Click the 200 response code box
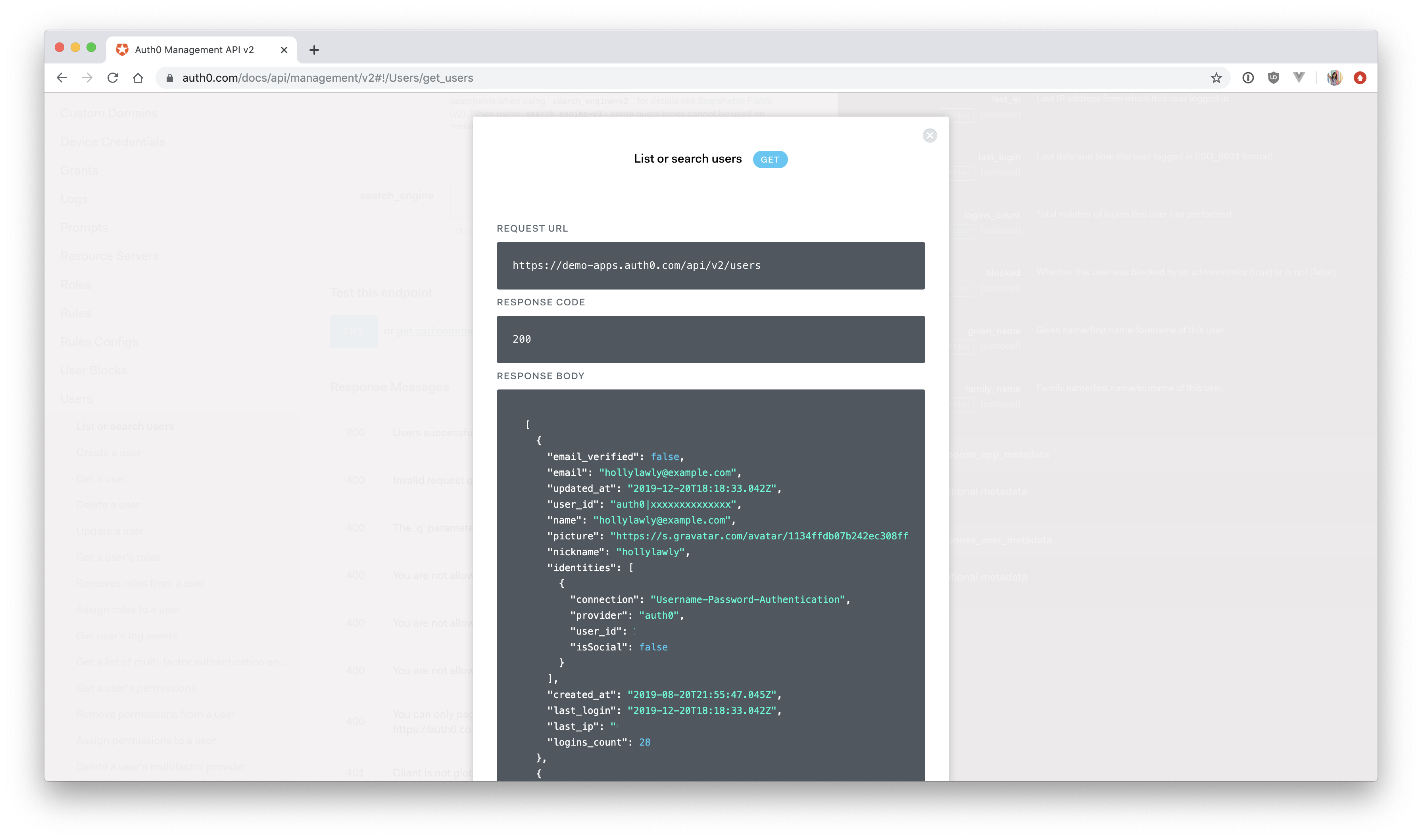 [x=711, y=339]
